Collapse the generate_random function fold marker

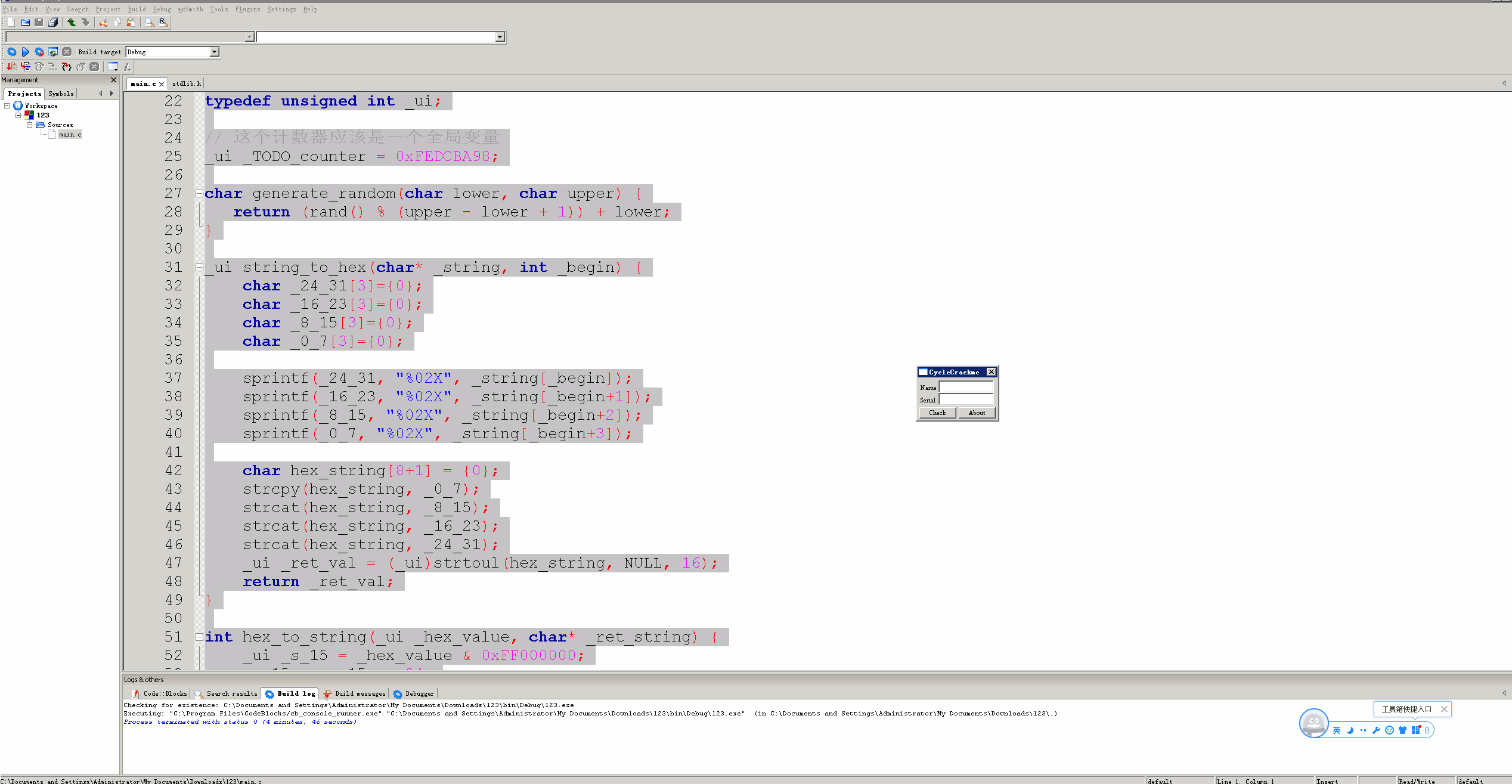199,193
